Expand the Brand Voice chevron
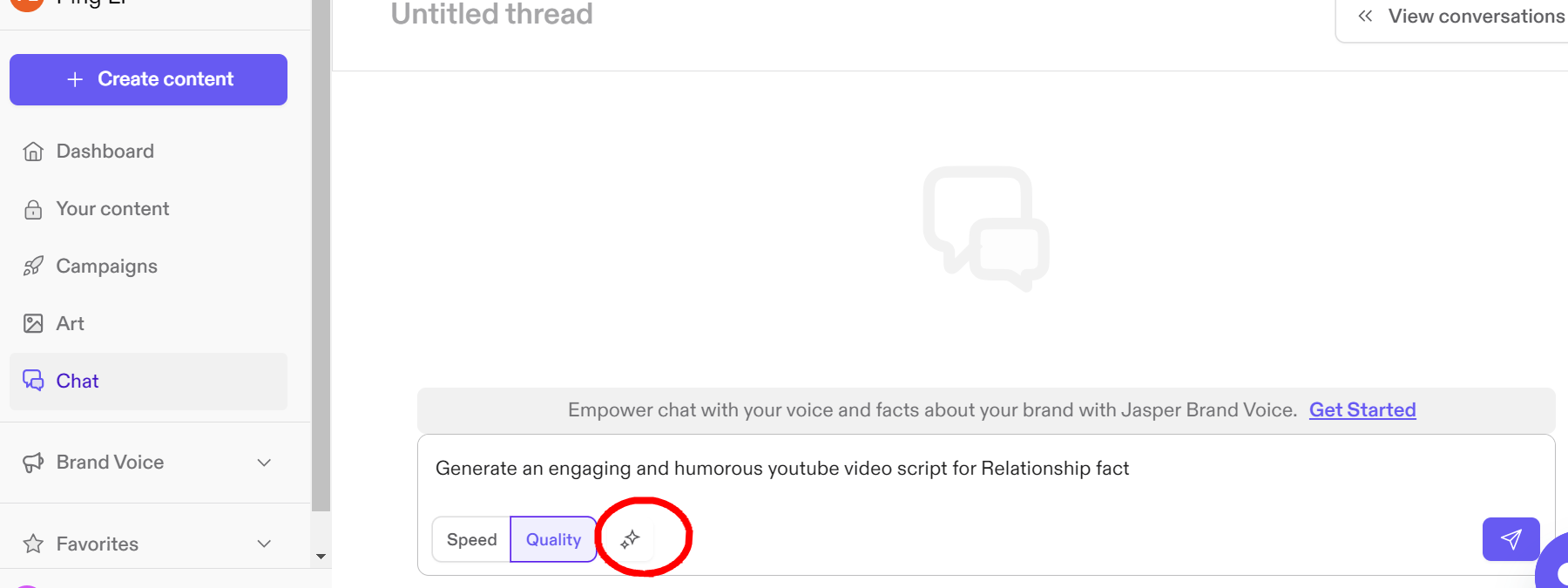 264,463
